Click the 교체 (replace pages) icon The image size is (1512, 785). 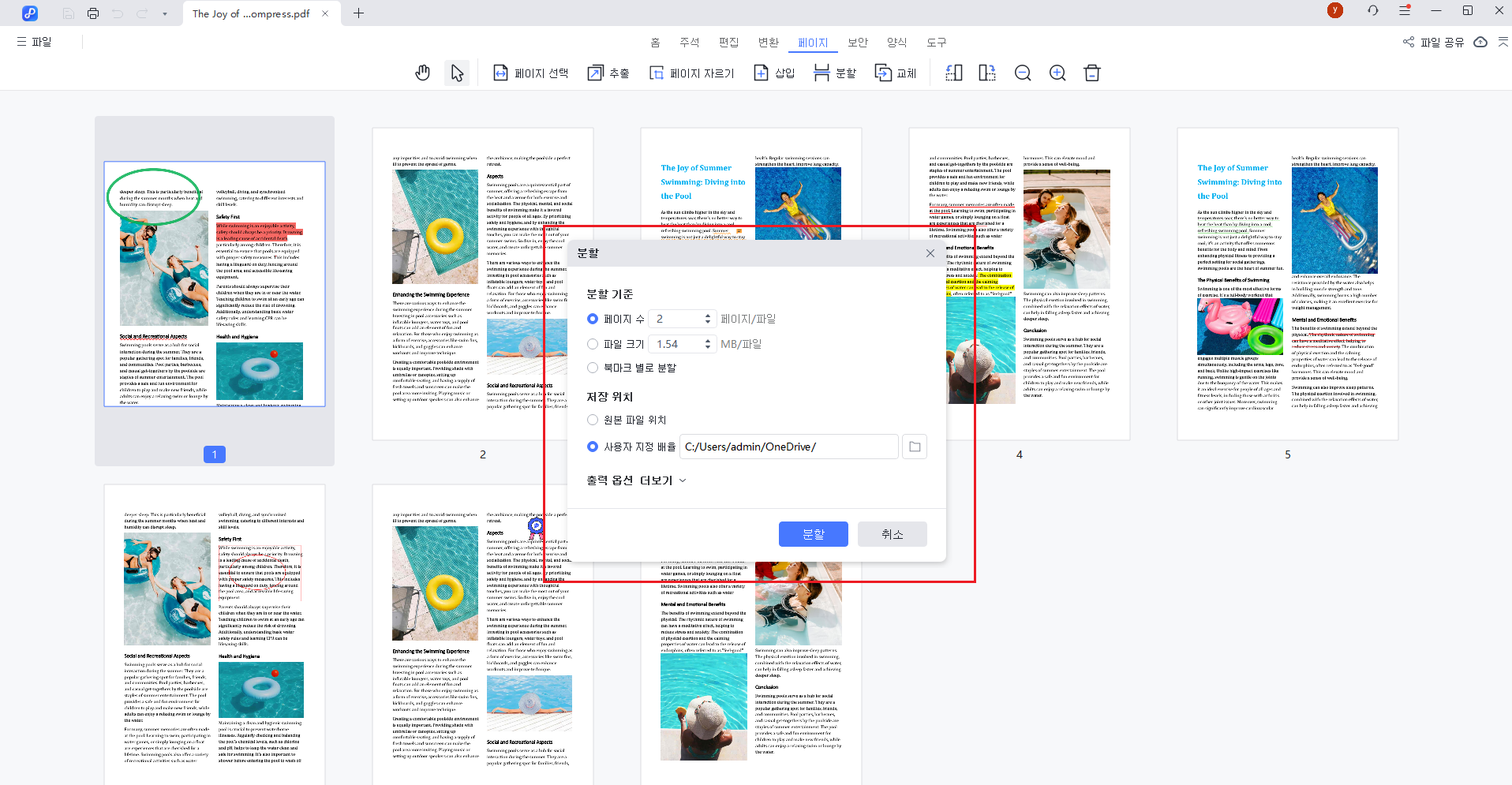click(x=896, y=73)
